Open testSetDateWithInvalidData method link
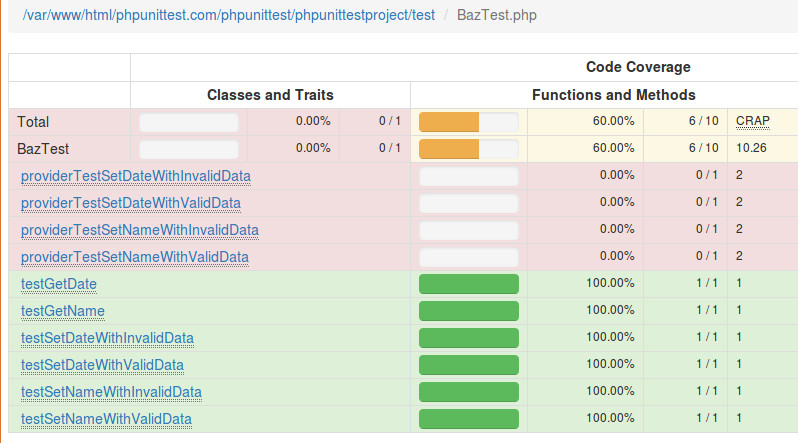Image resolution: width=798 pixels, height=443 pixels. coord(107,338)
